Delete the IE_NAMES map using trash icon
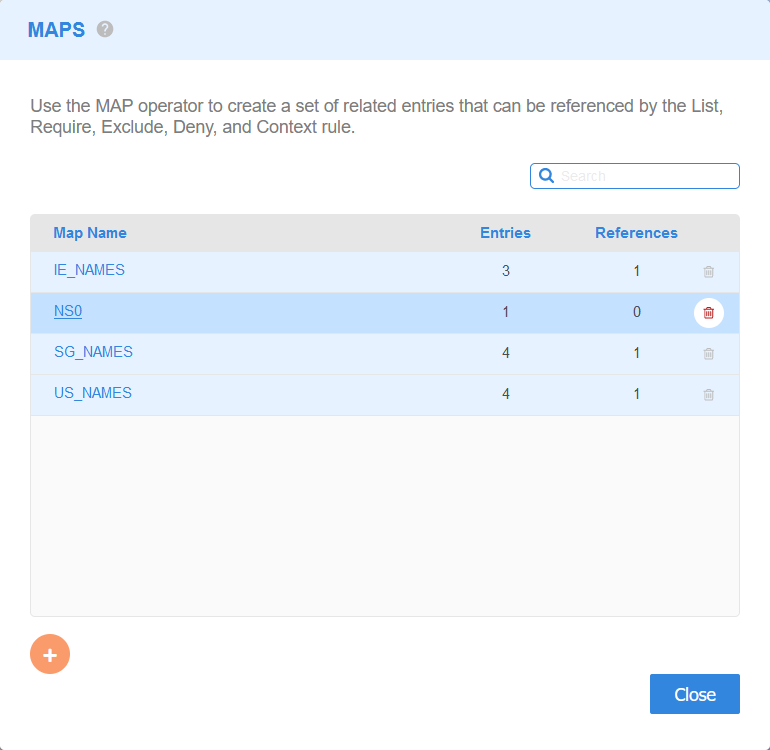Image resolution: width=770 pixels, height=750 pixels. [x=708, y=272]
